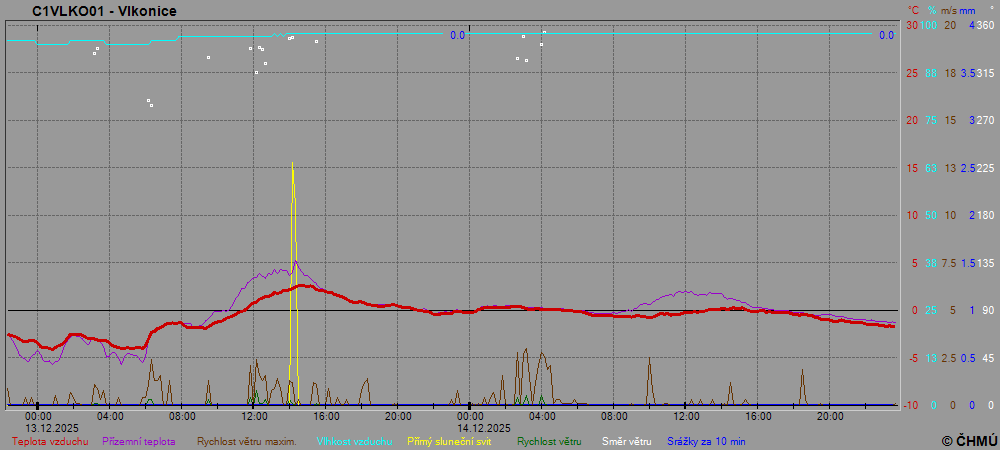Click the m/s unit header

(x=950, y=9)
